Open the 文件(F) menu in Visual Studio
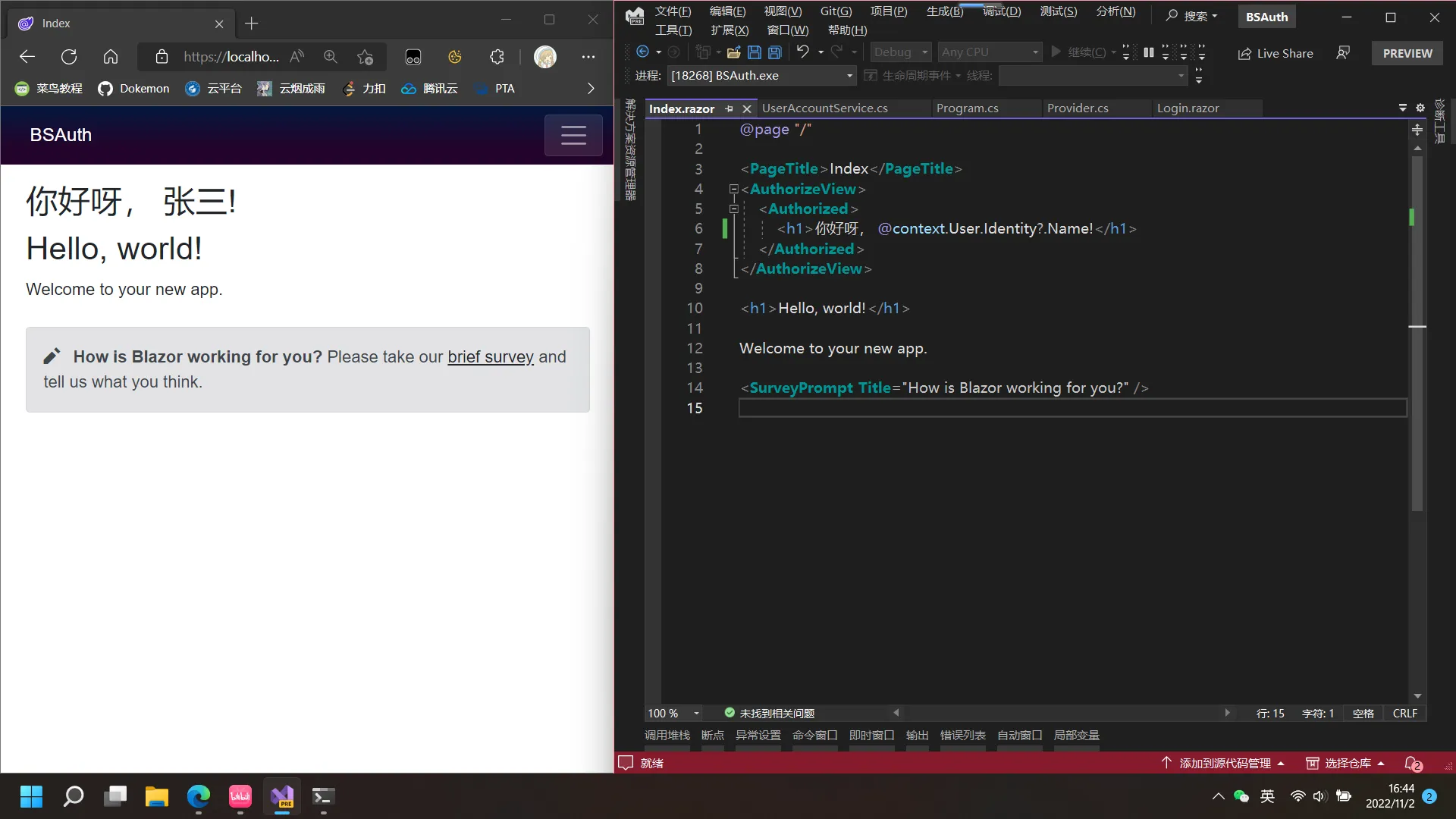1456x819 pixels. (673, 11)
